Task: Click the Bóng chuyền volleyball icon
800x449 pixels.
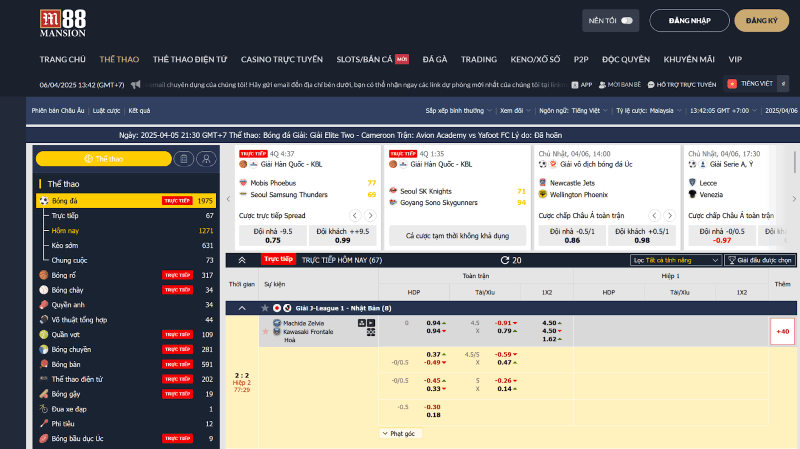Action: tap(44, 350)
